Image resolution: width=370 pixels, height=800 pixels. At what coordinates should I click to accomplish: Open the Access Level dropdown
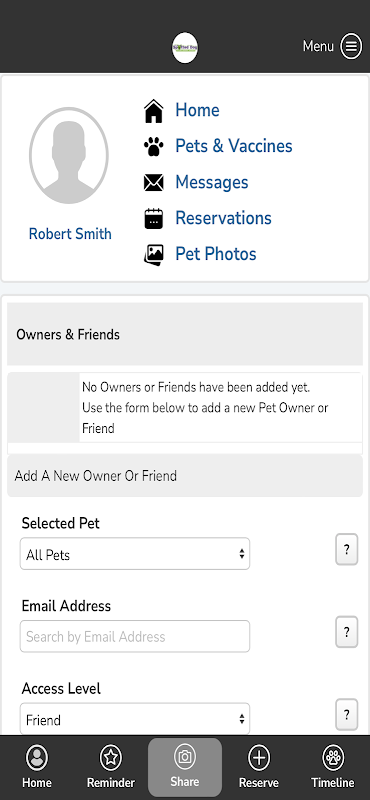(x=135, y=719)
